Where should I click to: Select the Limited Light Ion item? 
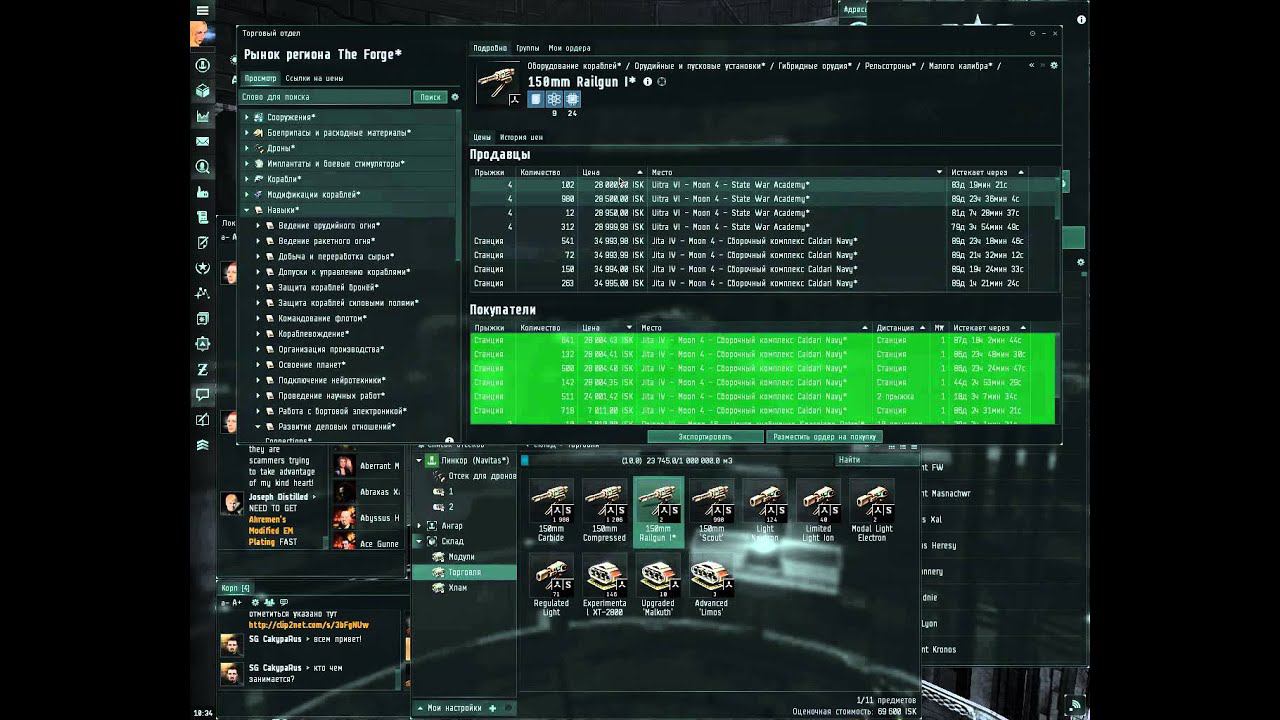[818, 510]
